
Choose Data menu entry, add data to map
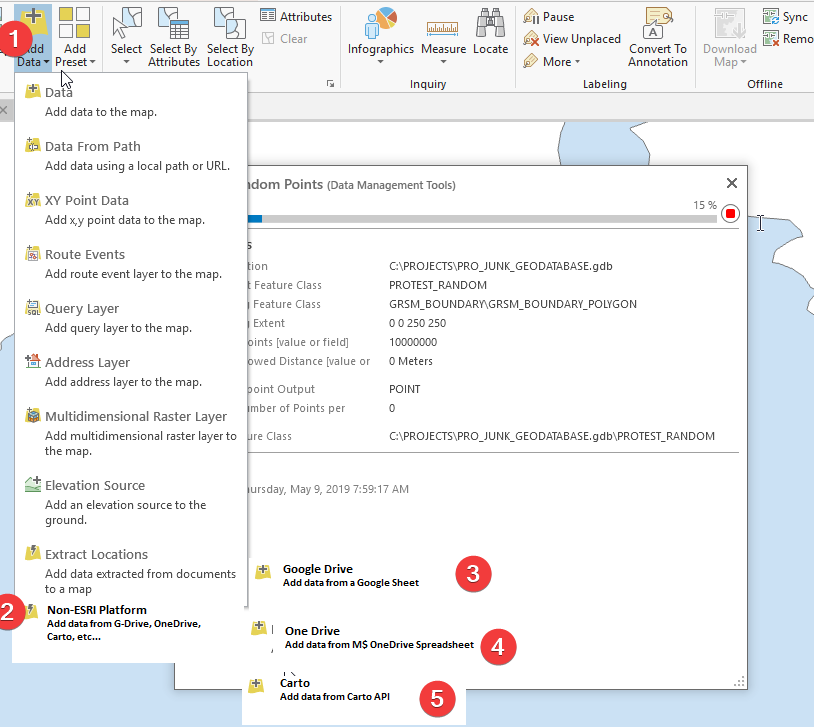coord(131,101)
